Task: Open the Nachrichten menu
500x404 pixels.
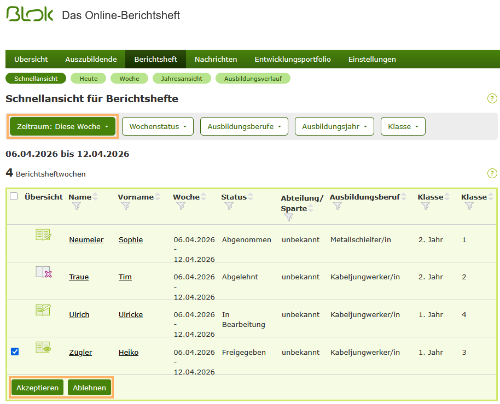Action: tap(216, 59)
